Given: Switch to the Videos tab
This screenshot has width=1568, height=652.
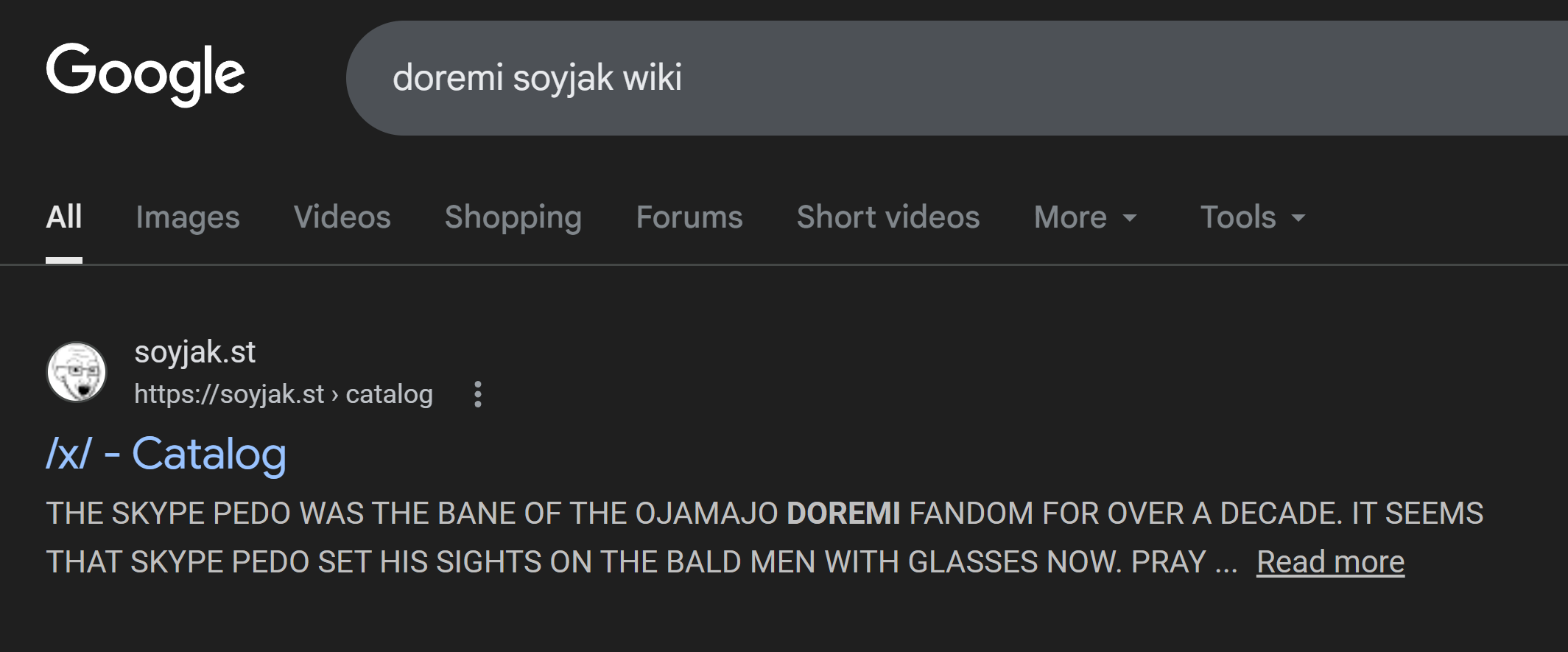Looking at the screenshot, I should tap(342, 217).
